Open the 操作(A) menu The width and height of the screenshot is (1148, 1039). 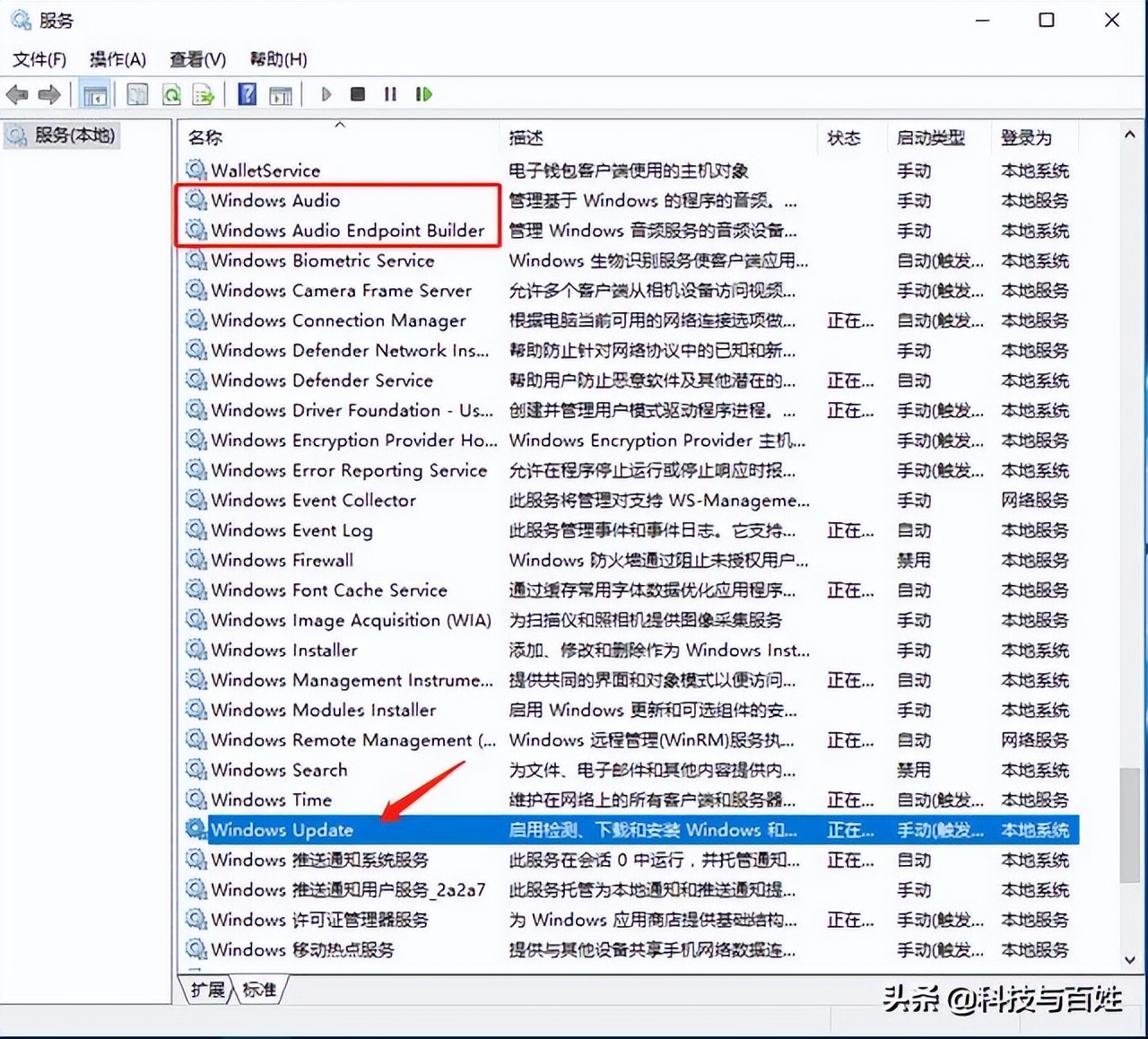coord(117,59)
